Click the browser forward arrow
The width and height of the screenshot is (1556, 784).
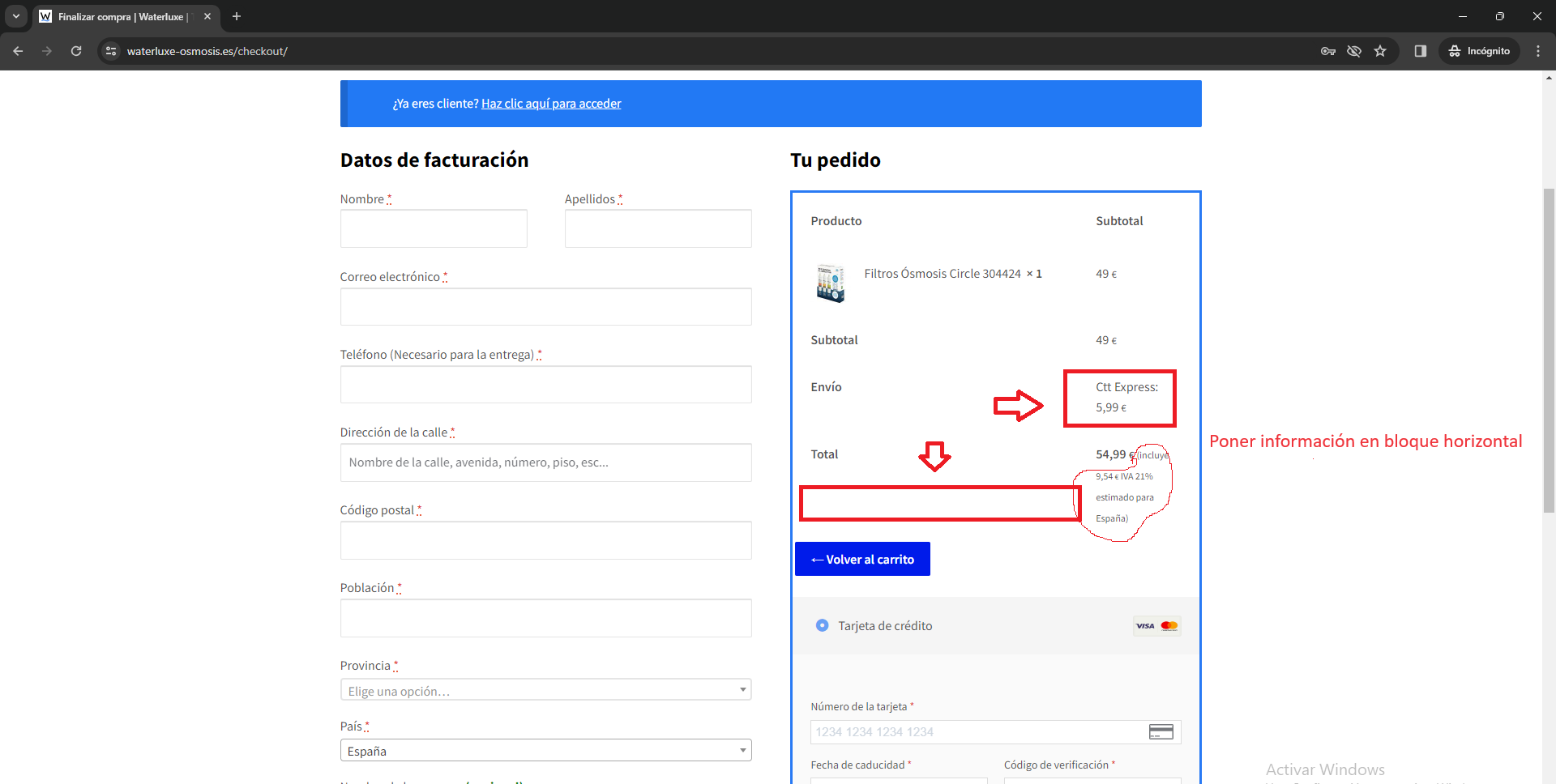pyautogui.click(x=47, y=51)
